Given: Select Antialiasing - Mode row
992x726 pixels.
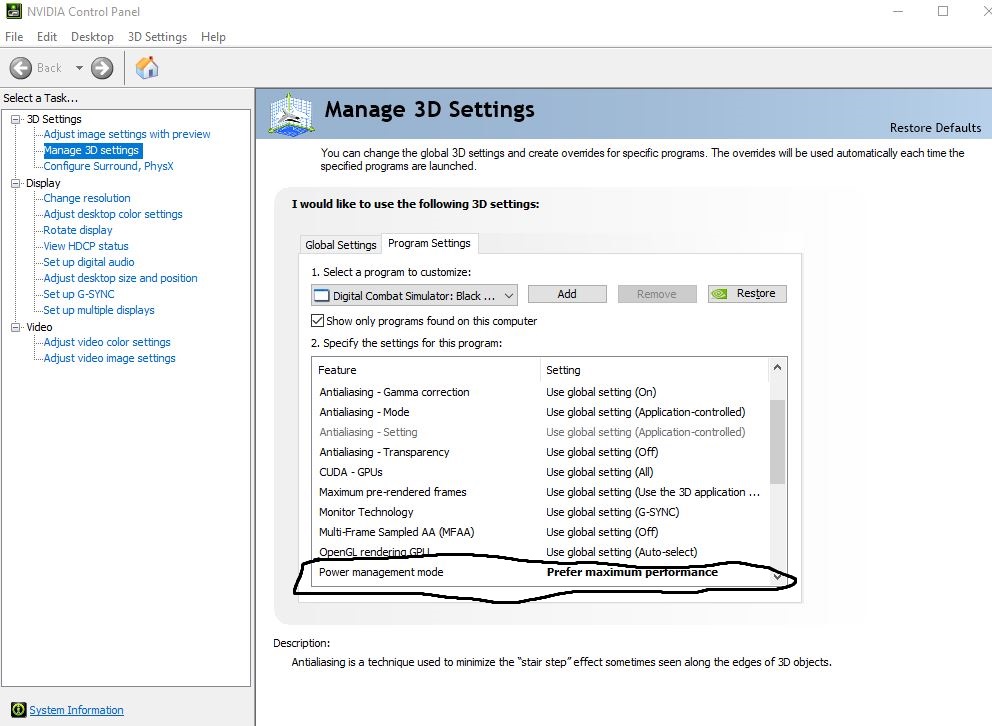Looking at the screenshot, I should coord(541,412).
